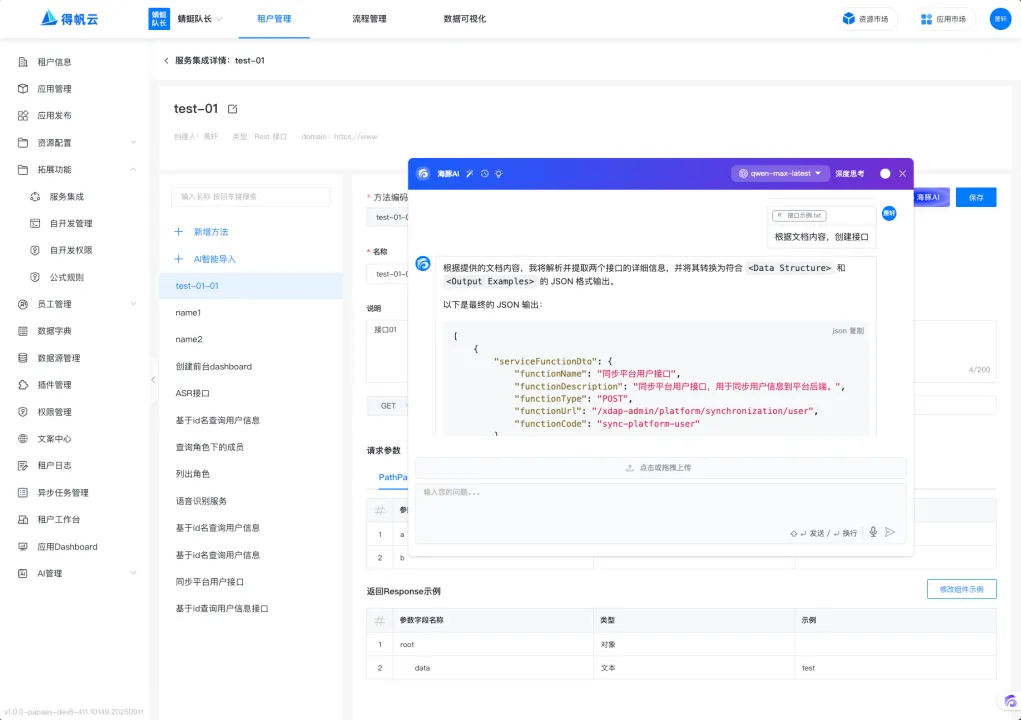
Task: Select 同步平台用户接口 in method list
Action: 251,582
